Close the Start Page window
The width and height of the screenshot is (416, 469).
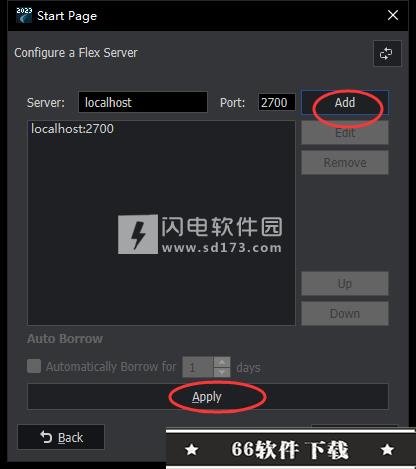393,15
